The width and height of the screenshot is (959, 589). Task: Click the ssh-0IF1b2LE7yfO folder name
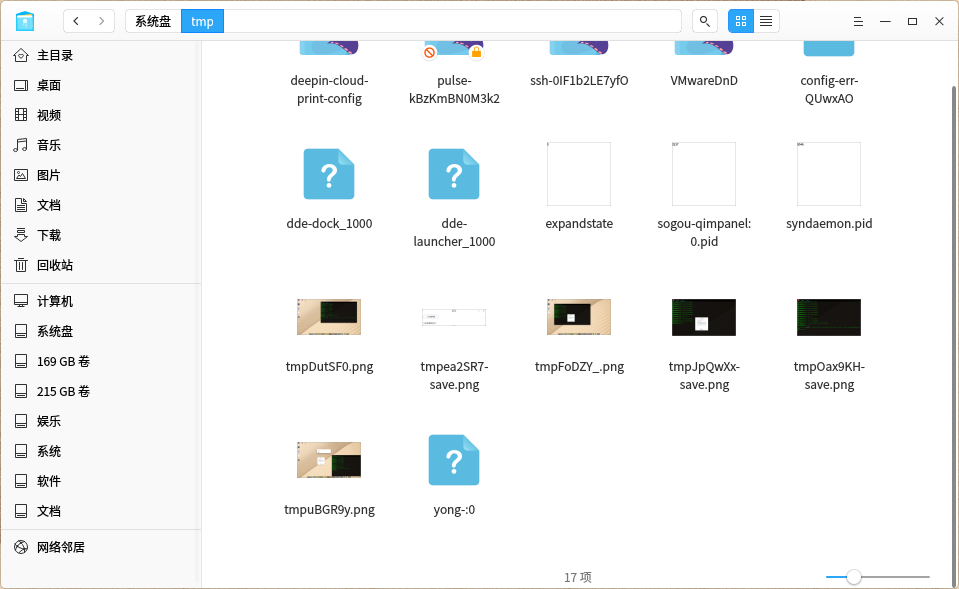pyautogui.click(x=579, y=81)
